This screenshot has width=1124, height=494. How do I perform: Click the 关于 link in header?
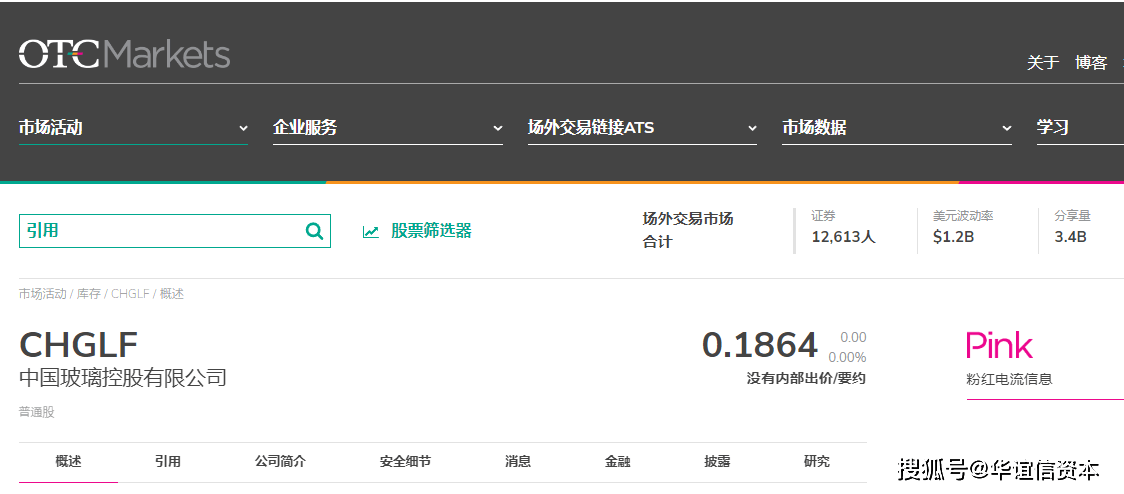point(1042,62)
